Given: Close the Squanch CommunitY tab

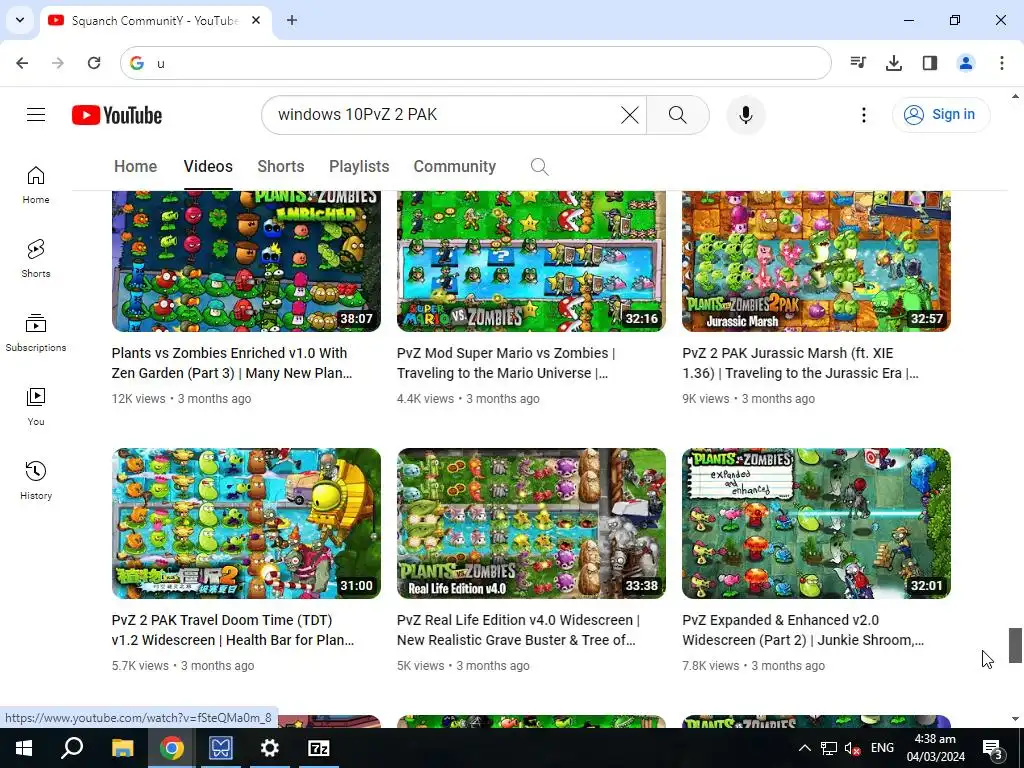Looking at the screenshot, I should point(256,20).
